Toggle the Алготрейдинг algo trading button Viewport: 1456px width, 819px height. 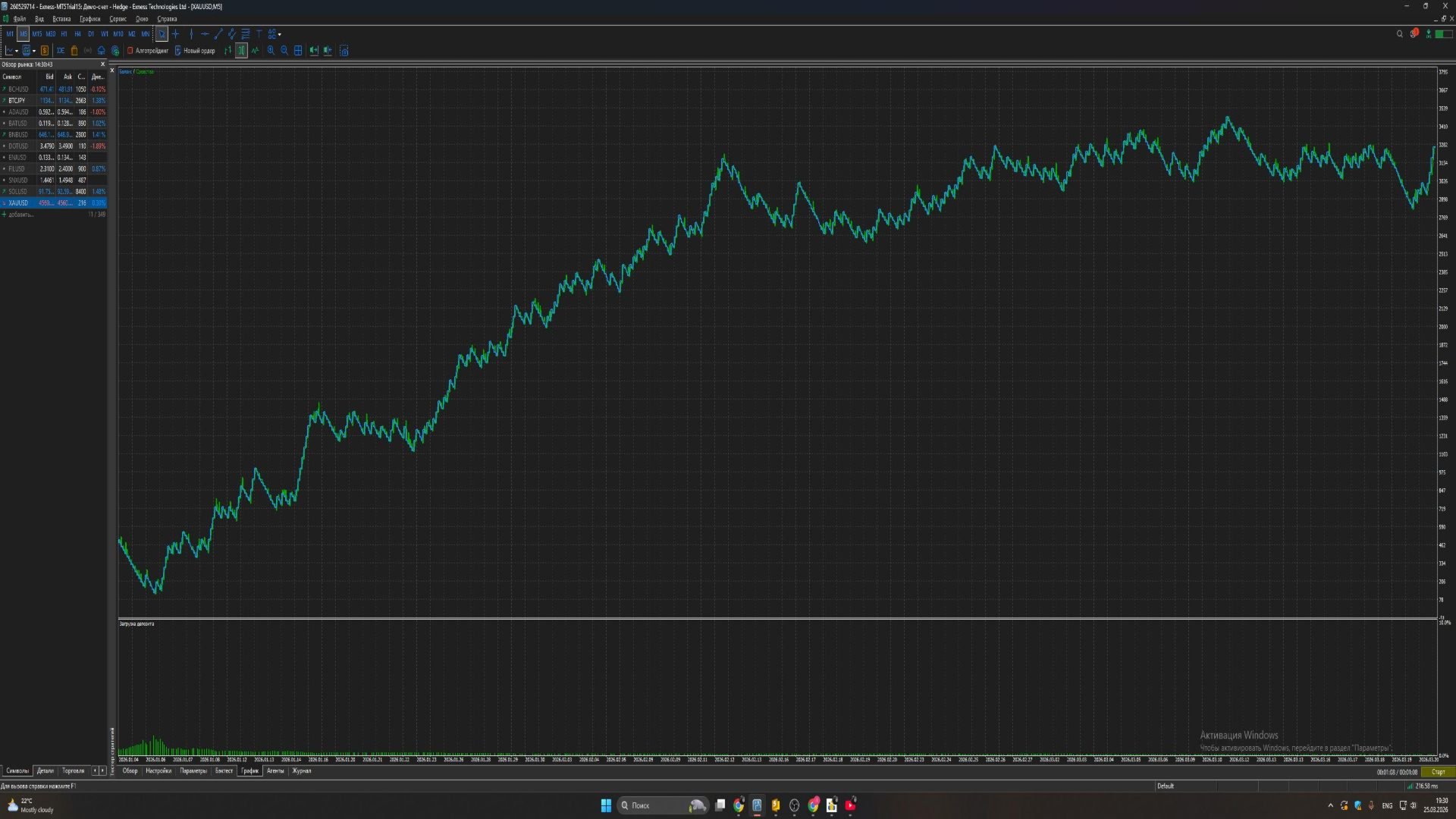click(x=148, y=51)
